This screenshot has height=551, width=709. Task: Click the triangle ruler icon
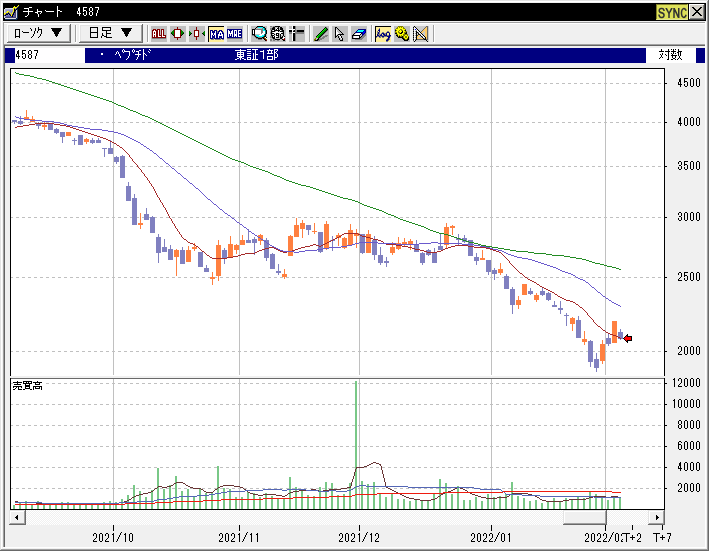point(420,33)
